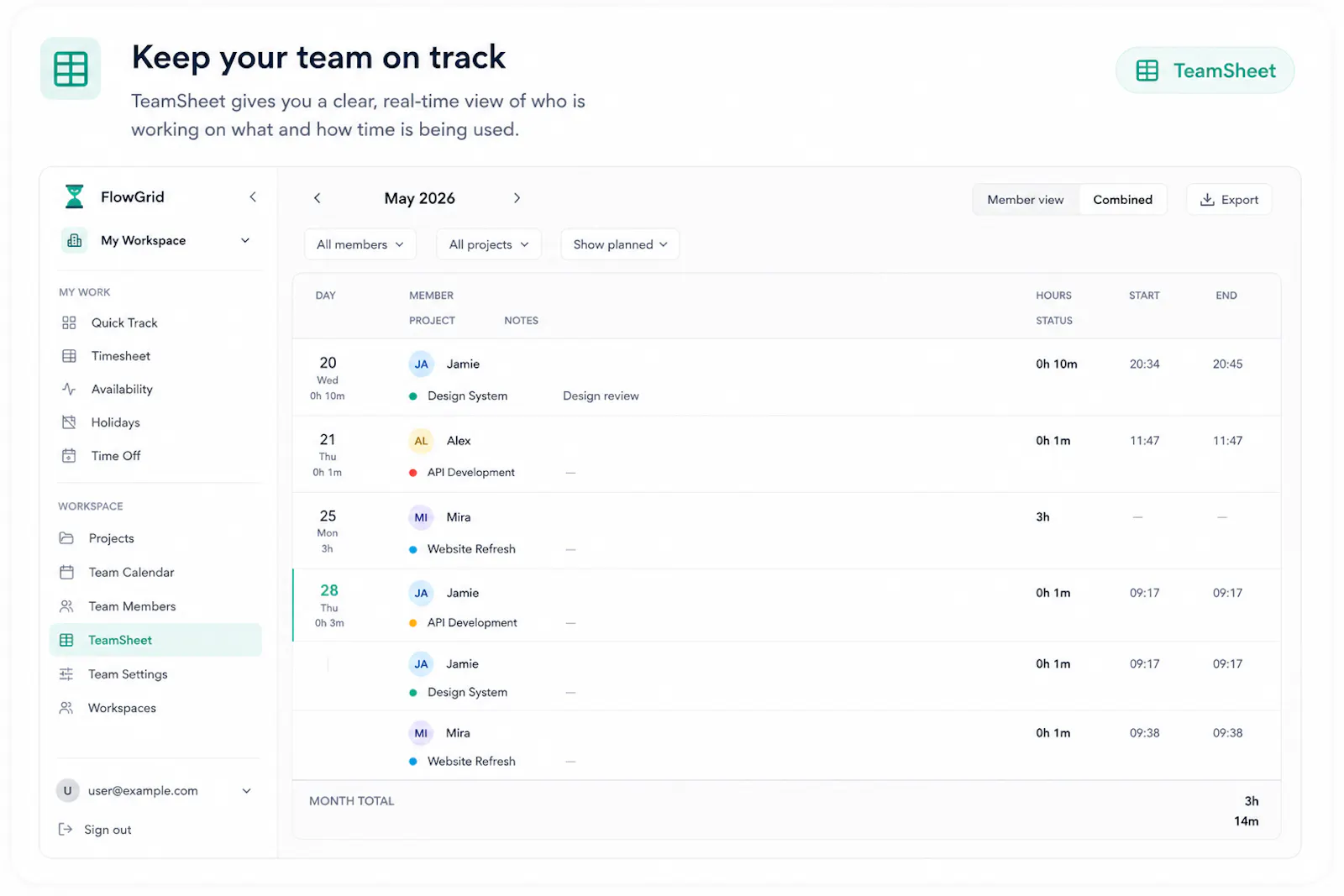Click start time 09:38 in Mira's row

tap(1144, 733)
